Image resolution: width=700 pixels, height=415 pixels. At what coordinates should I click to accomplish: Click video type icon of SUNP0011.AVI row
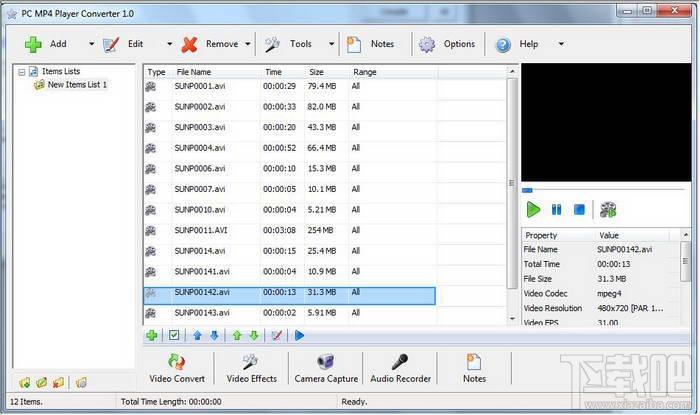[151, 231]
